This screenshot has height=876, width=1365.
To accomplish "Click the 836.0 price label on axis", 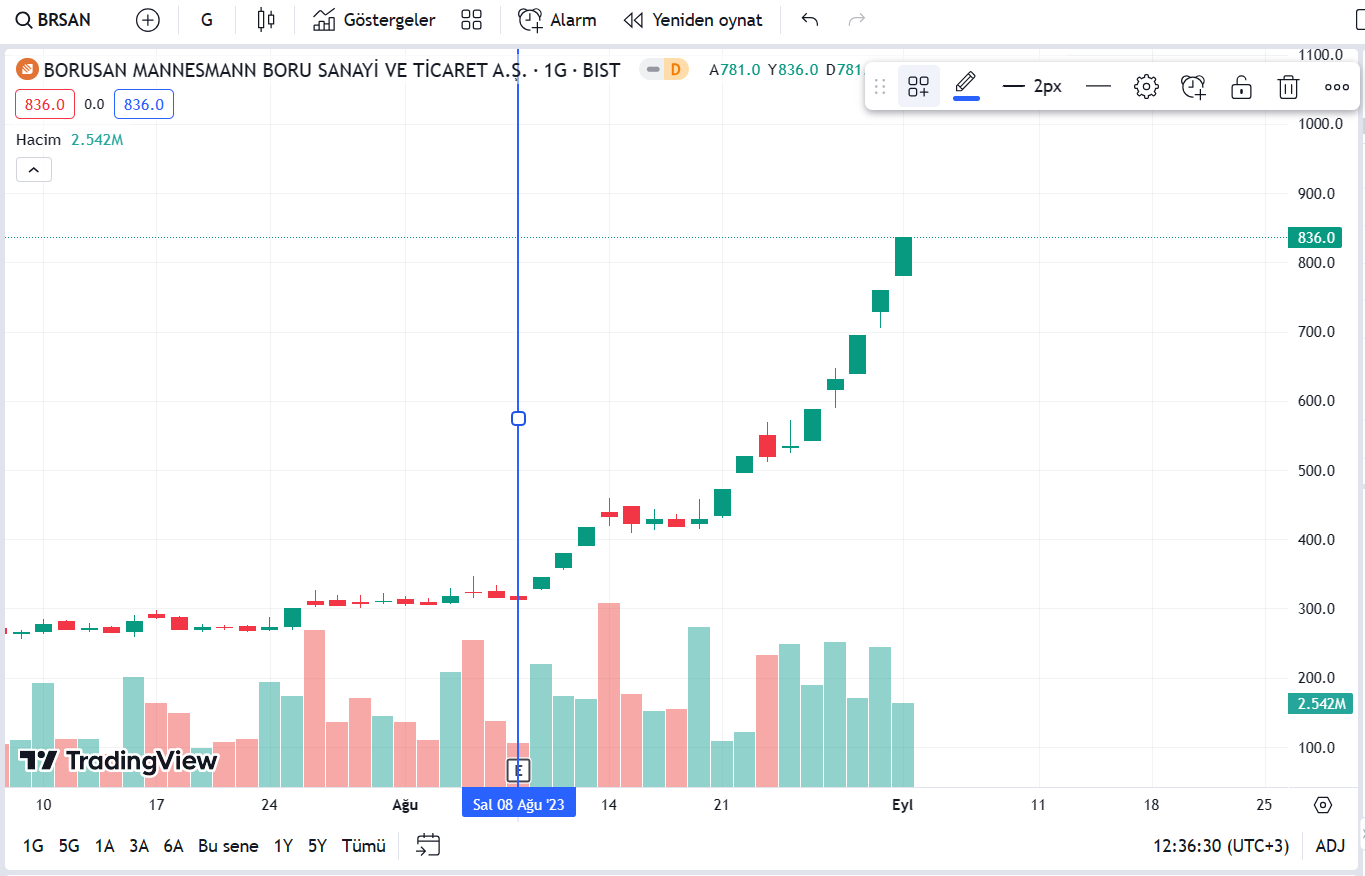I will (x=1316, y=238).
